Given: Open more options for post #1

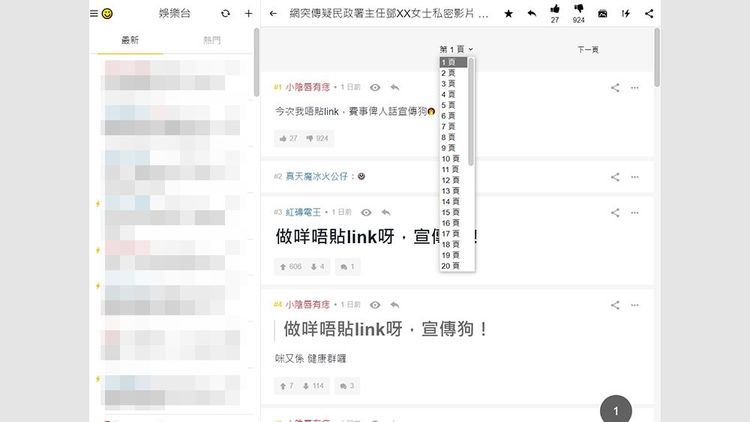Looking at the screenshot, I should (x=635, y=88).
